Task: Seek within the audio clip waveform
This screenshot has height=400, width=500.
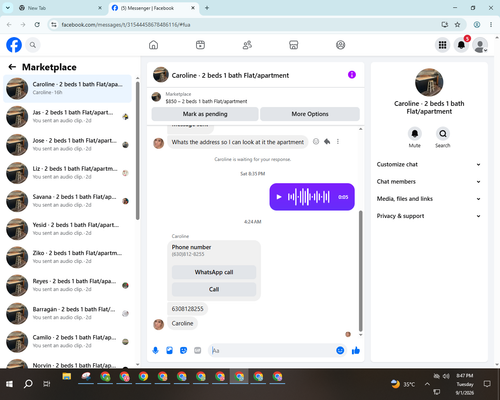Action: pos(309,197)
